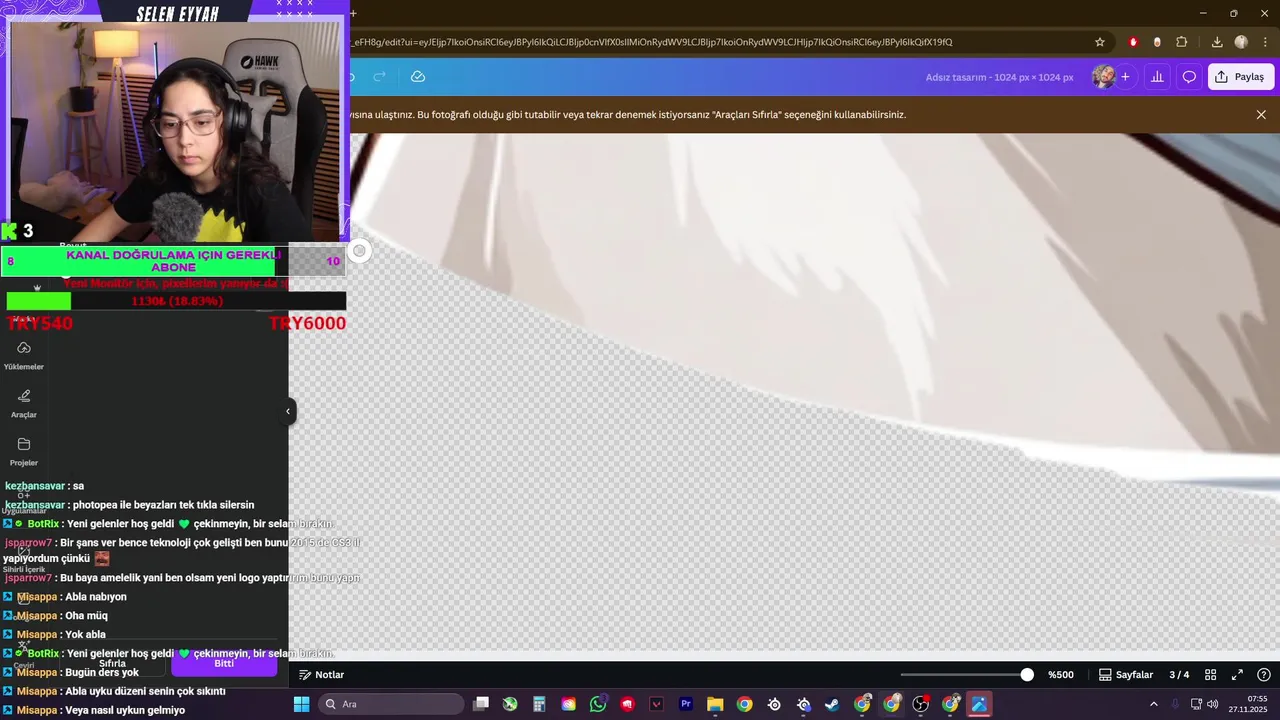
Task: Open Steam from the taskbar
Action: click(x=832, y=704)
